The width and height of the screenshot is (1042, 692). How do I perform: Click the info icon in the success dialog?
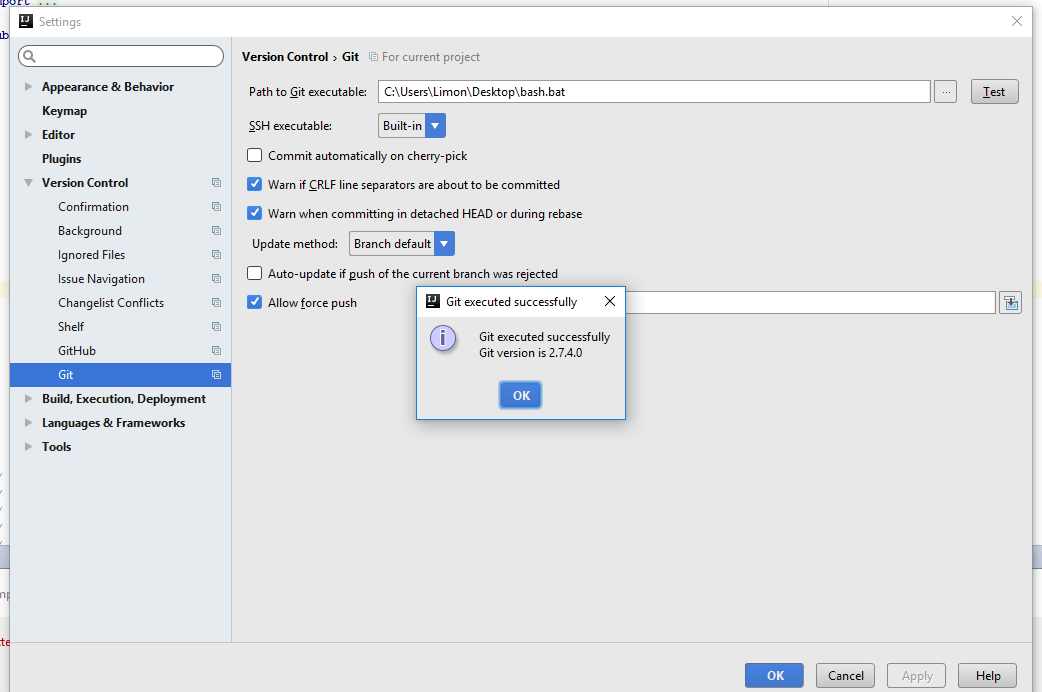tap(443, 338)
